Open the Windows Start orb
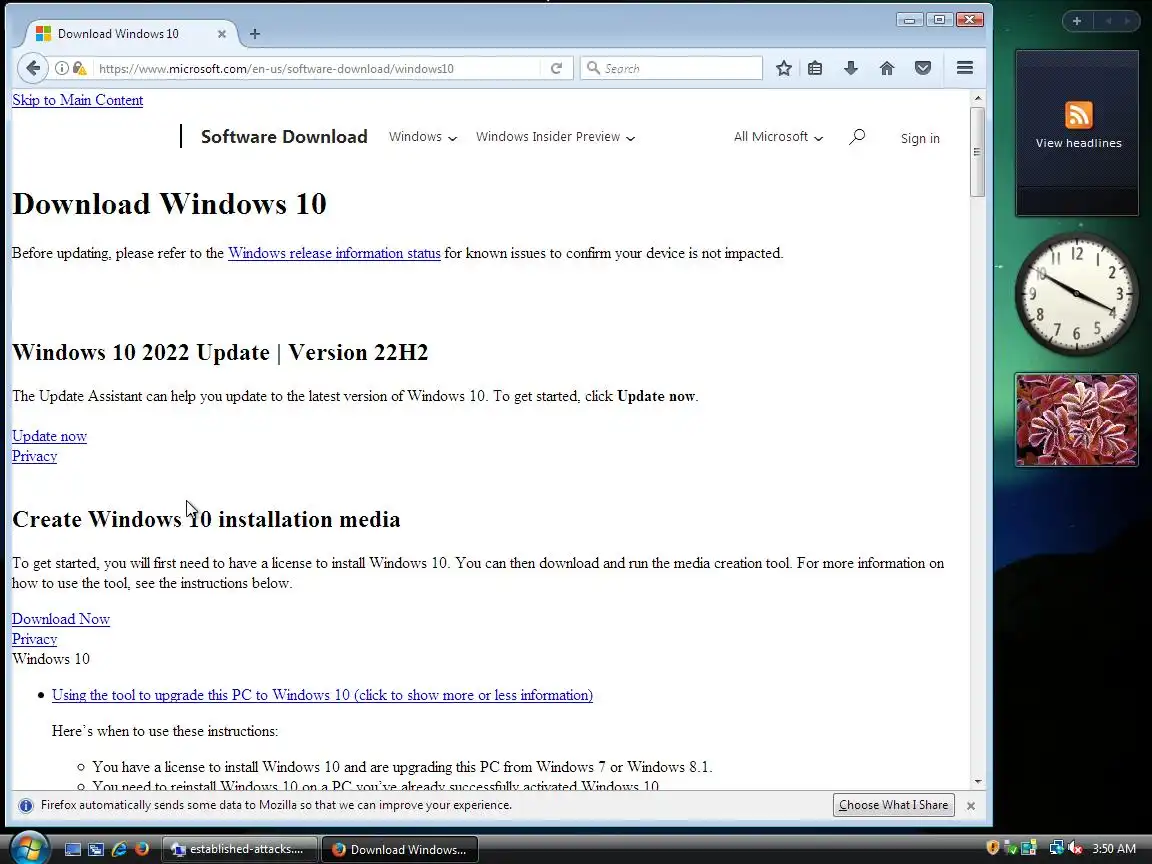Screen dimensions: 1152x864 pyautogui.click(x=28, y=849)
